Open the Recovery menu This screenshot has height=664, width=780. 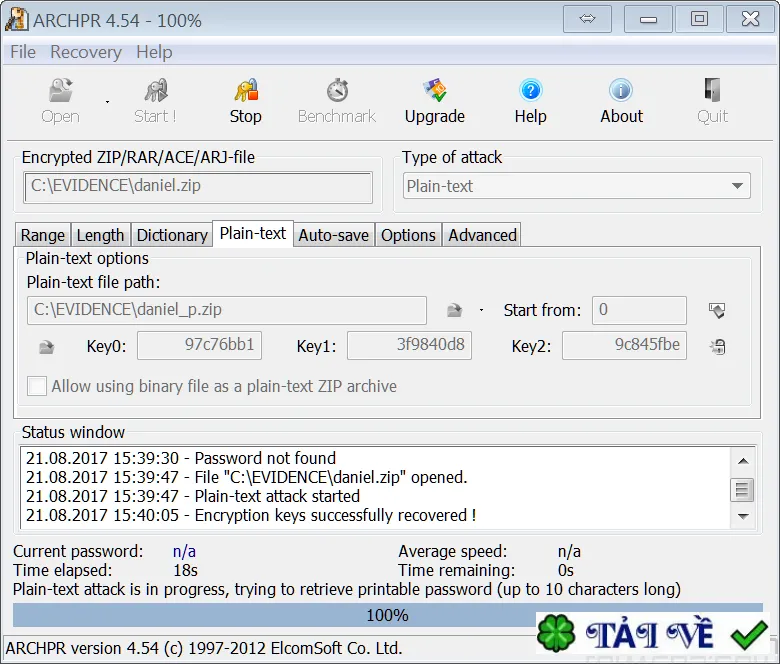tap(86, 52)
